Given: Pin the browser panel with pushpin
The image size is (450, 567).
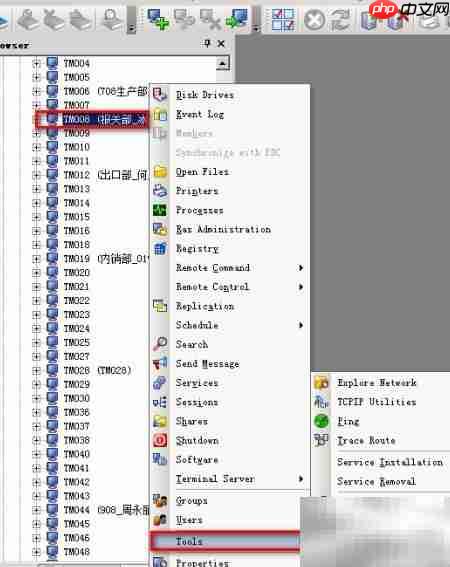Looking at the screenshot, I should click(x=207, y=44).
